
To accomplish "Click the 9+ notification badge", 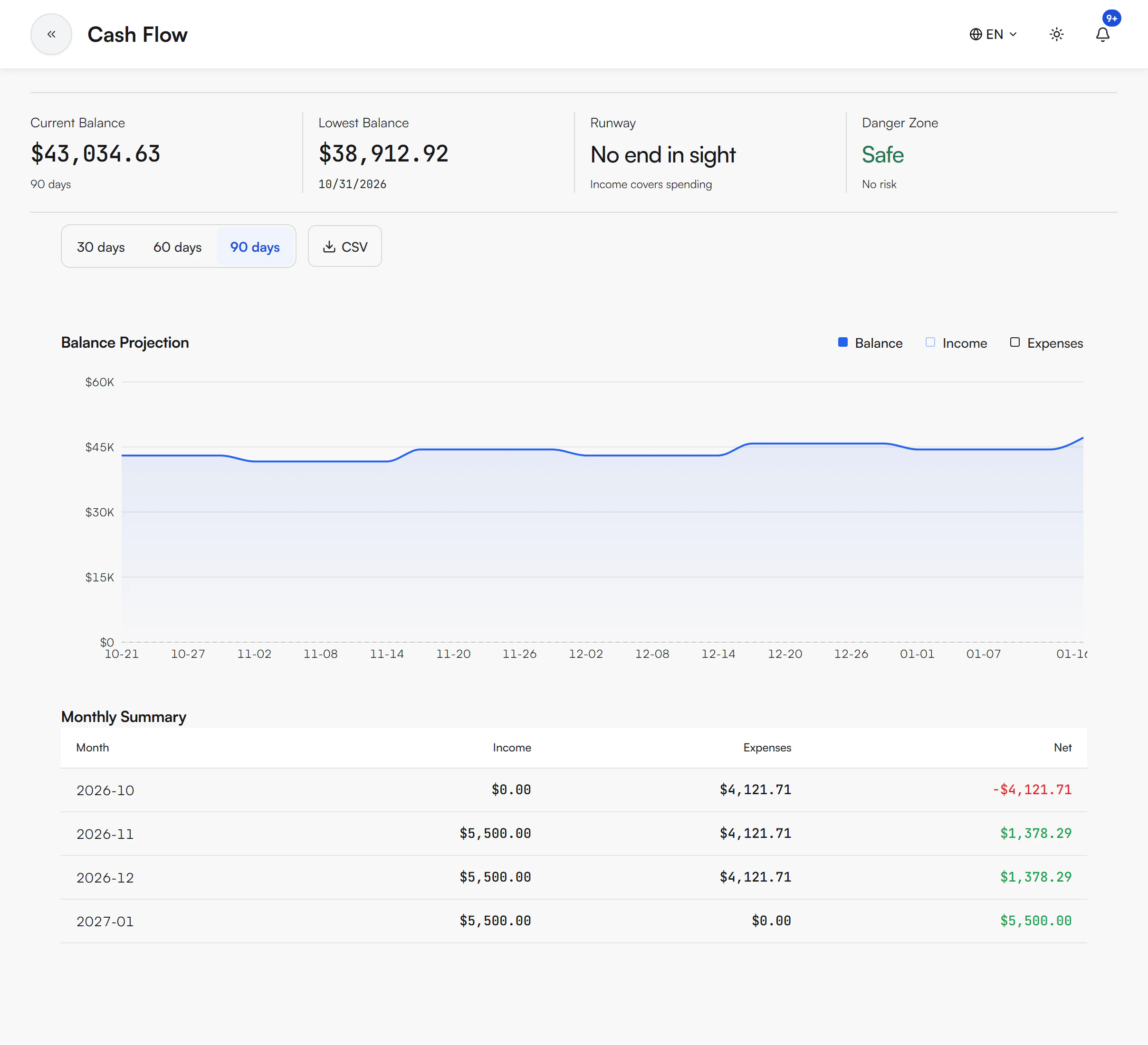I will tap(1111, 18).
